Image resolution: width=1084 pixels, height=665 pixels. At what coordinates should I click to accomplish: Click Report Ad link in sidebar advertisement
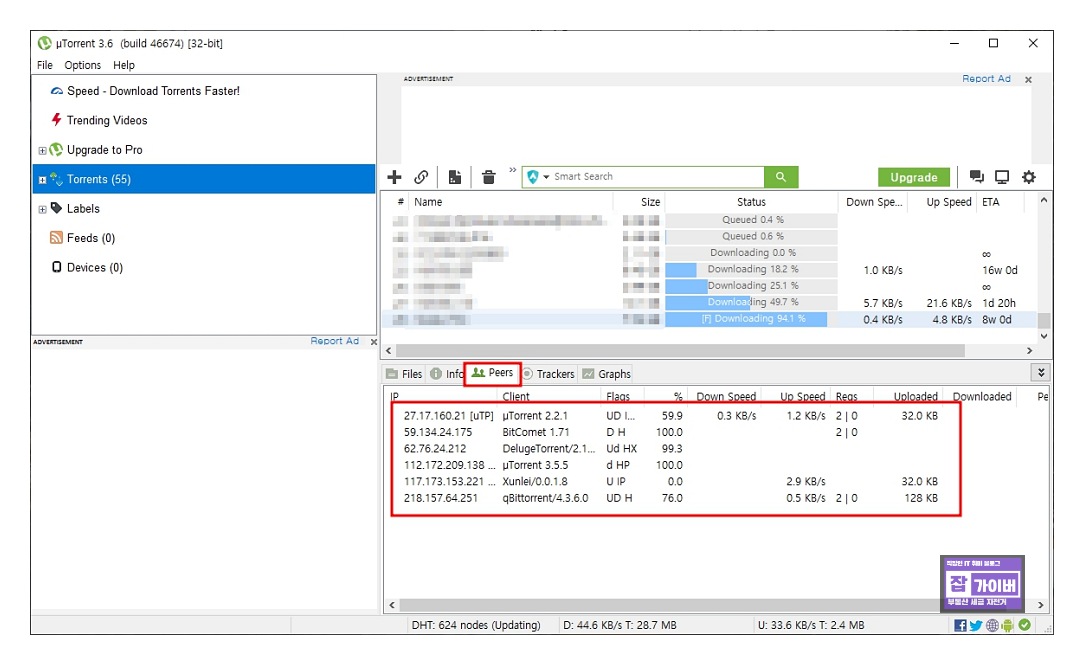tap(335, 341)
